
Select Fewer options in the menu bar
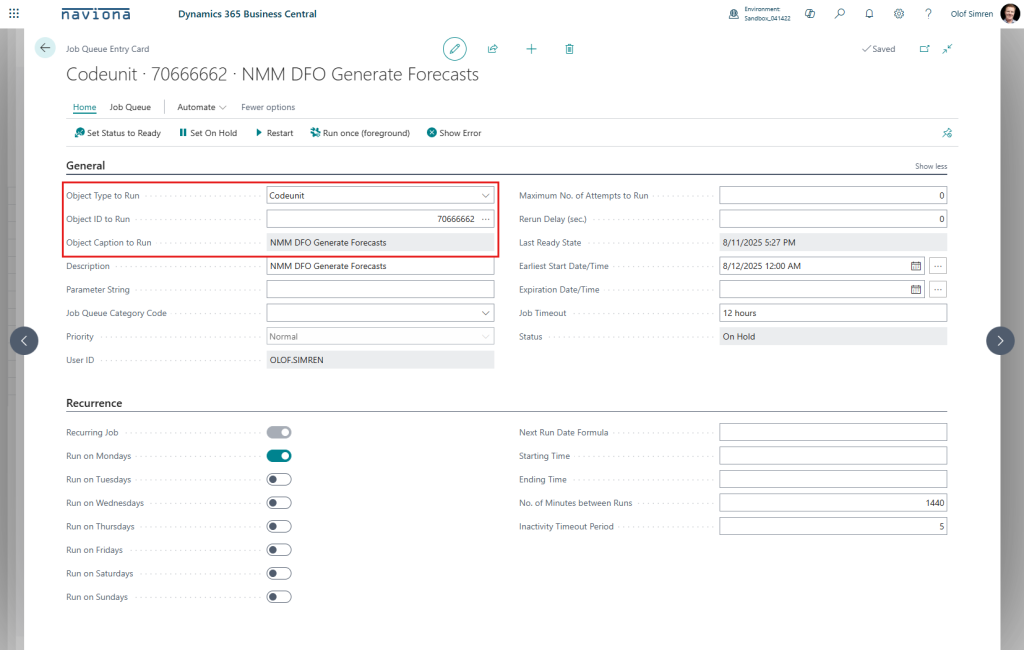(x=268, y=107)
